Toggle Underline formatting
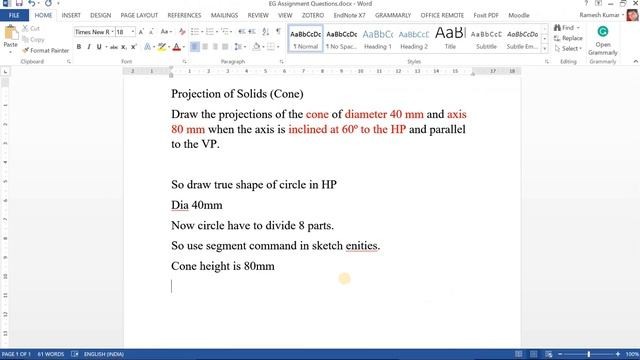Screen dimensions: 640x360 tap(99, 47)
